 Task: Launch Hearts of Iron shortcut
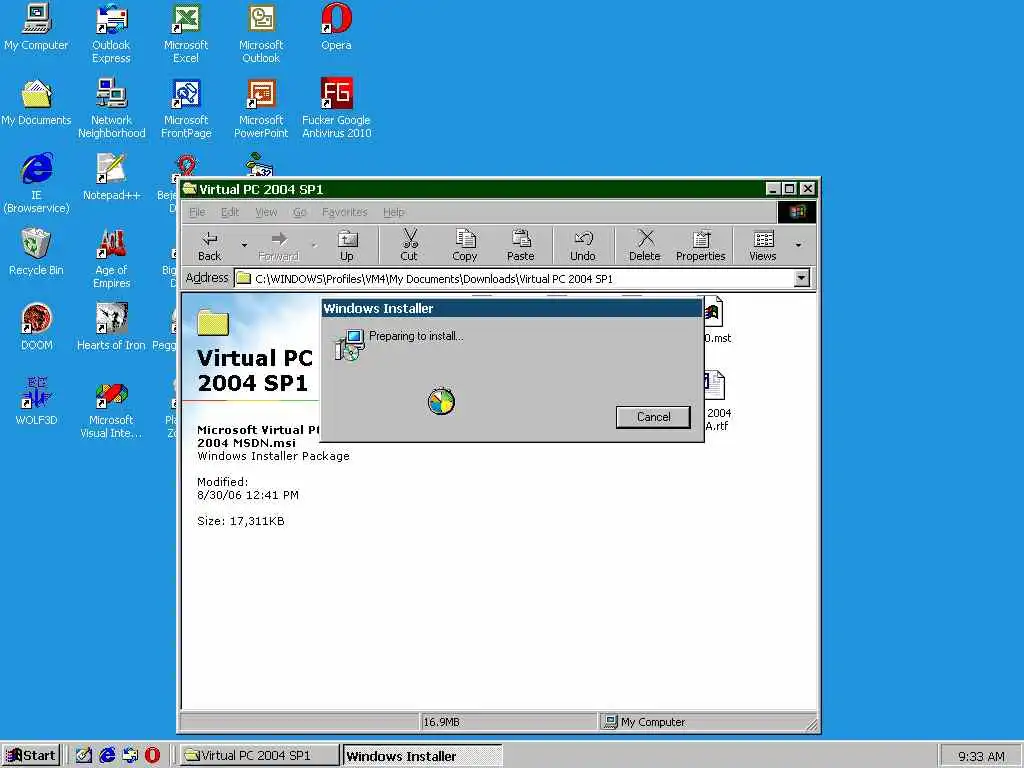(112, 328)
